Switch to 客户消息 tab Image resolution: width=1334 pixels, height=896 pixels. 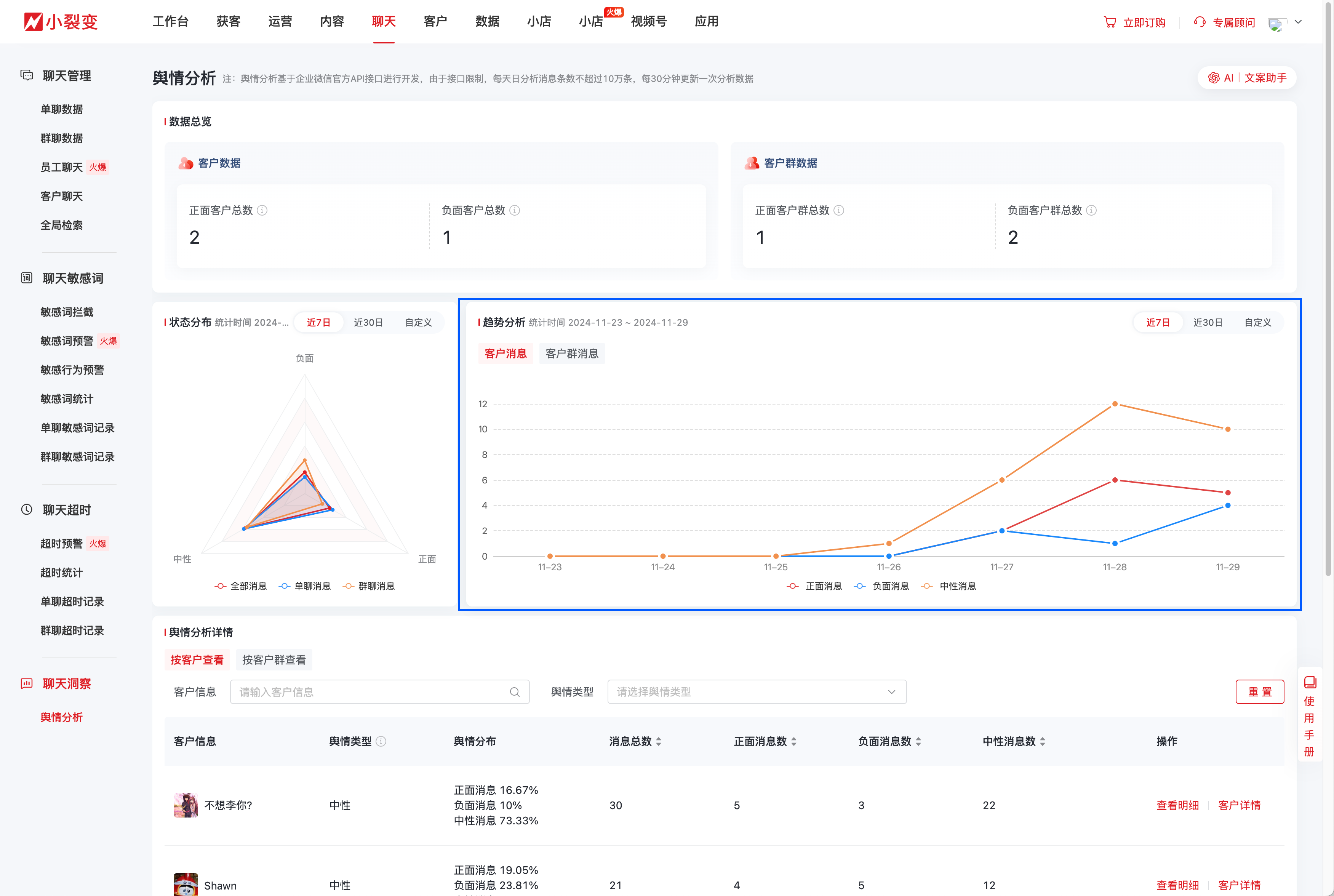[x=505, y=354]
